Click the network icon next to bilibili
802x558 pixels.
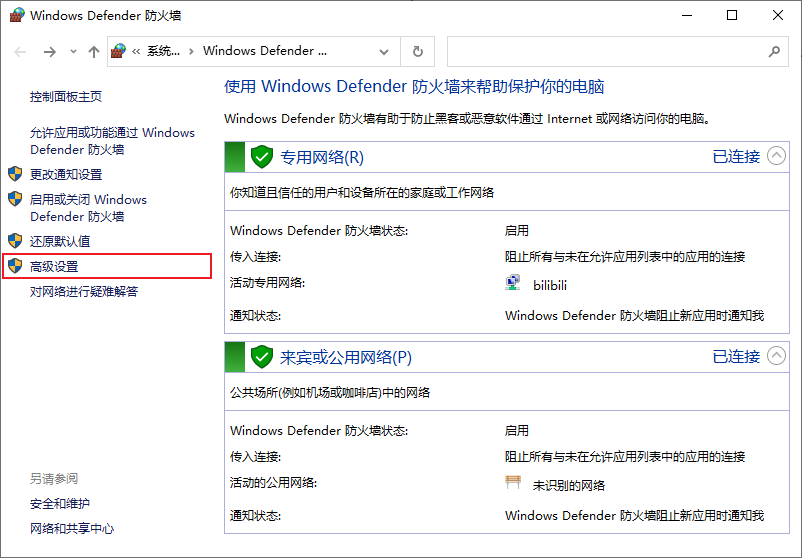click(513, 282)
